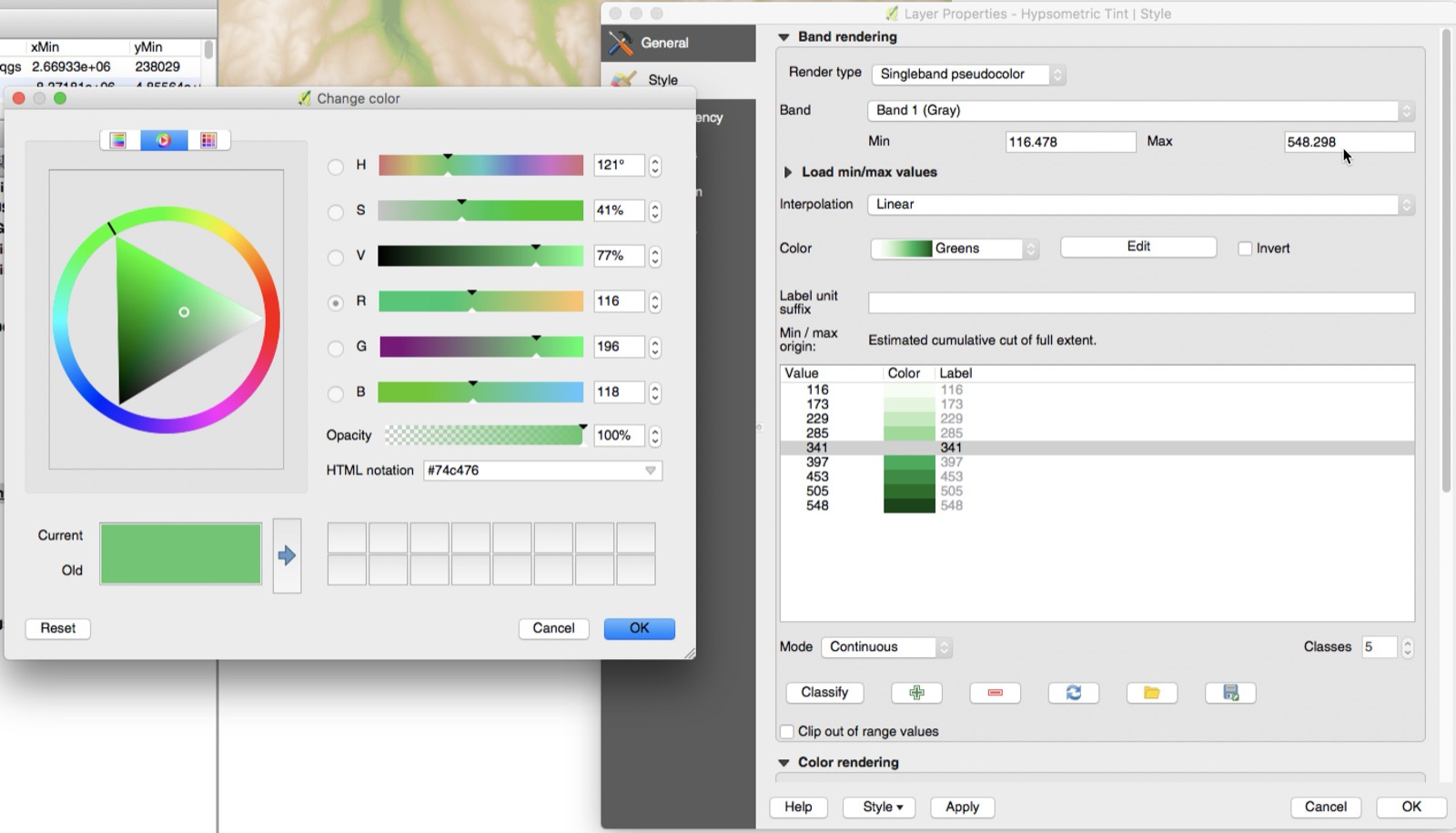Open the Greens color ramp dropdown

click(x=954, y=249)
